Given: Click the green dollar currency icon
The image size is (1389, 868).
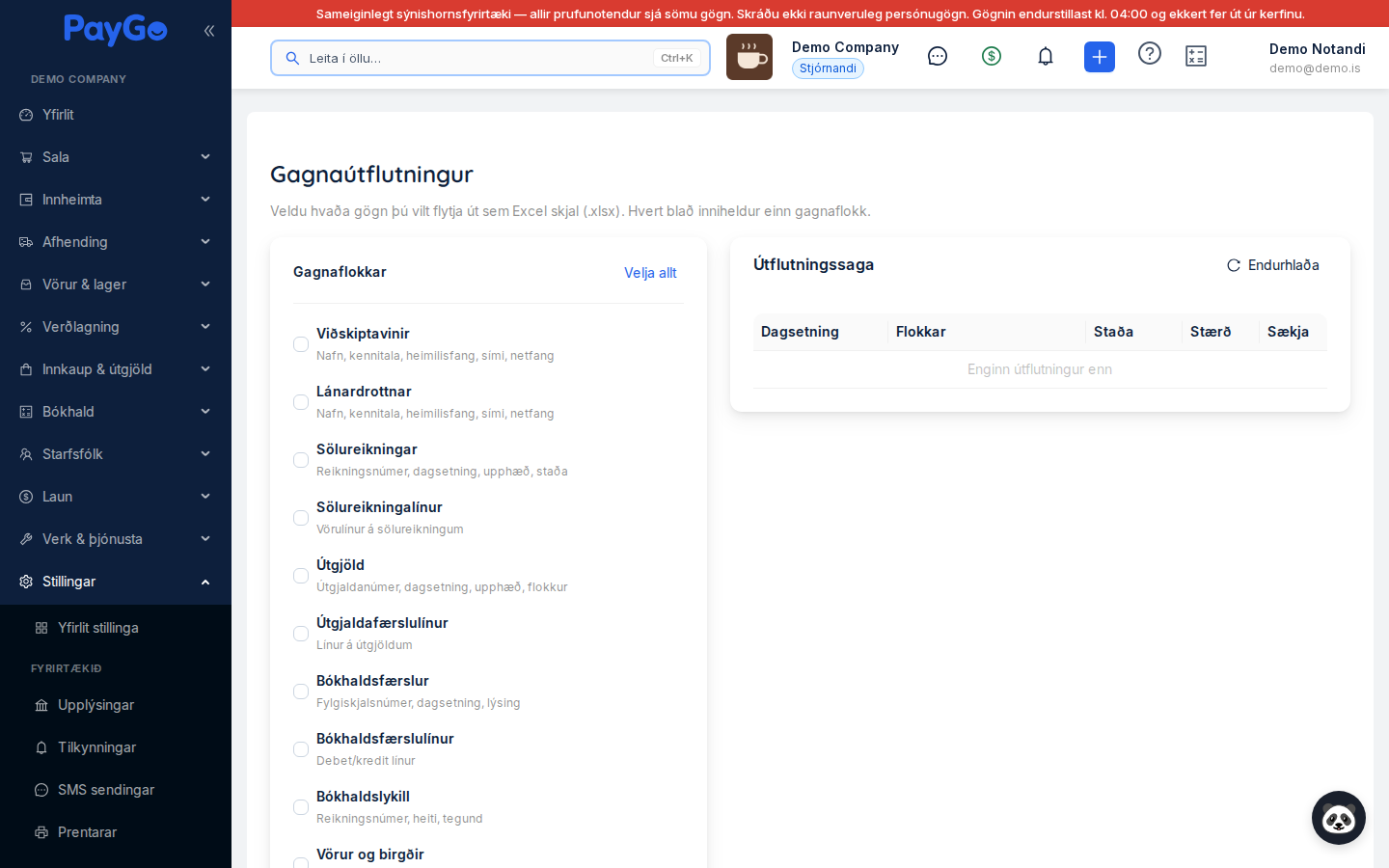Looking at the screenshot, I should pos(992,56).
